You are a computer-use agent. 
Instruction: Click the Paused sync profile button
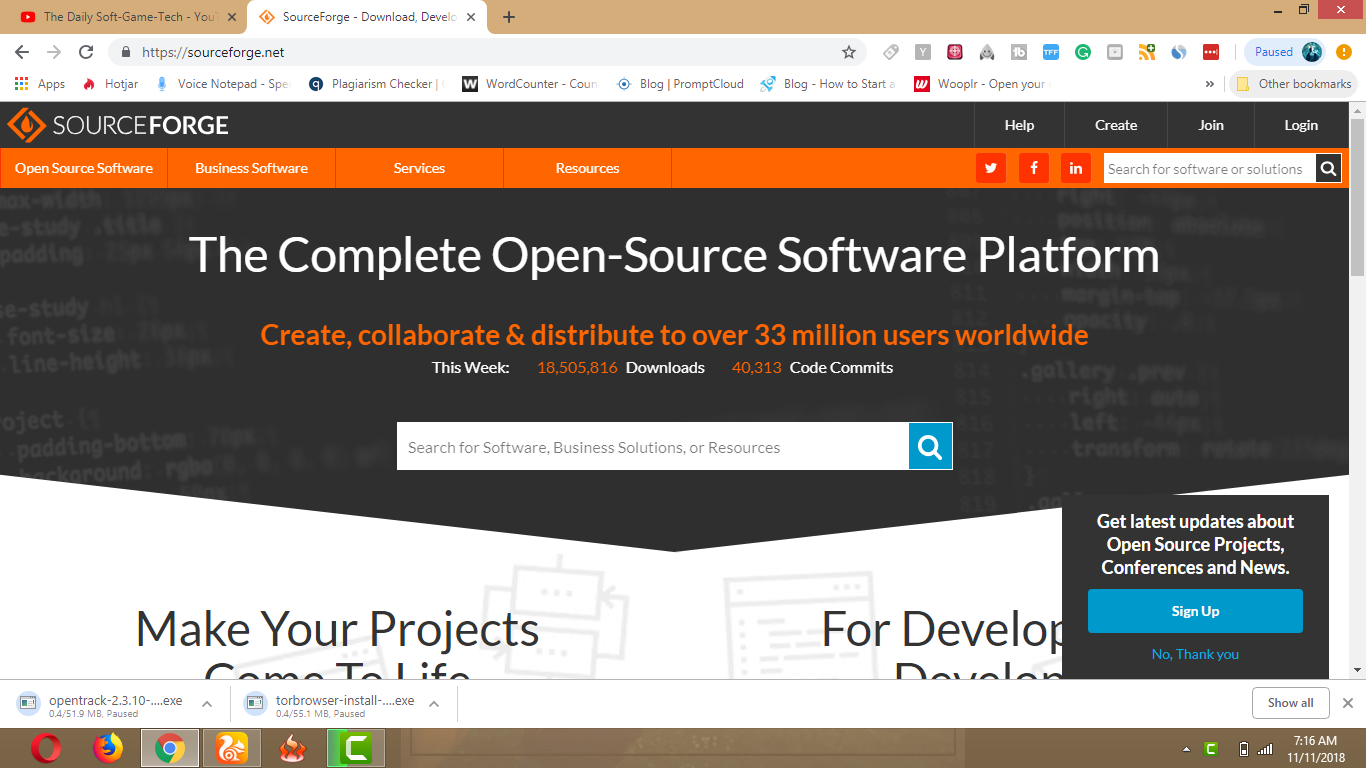1283,51
